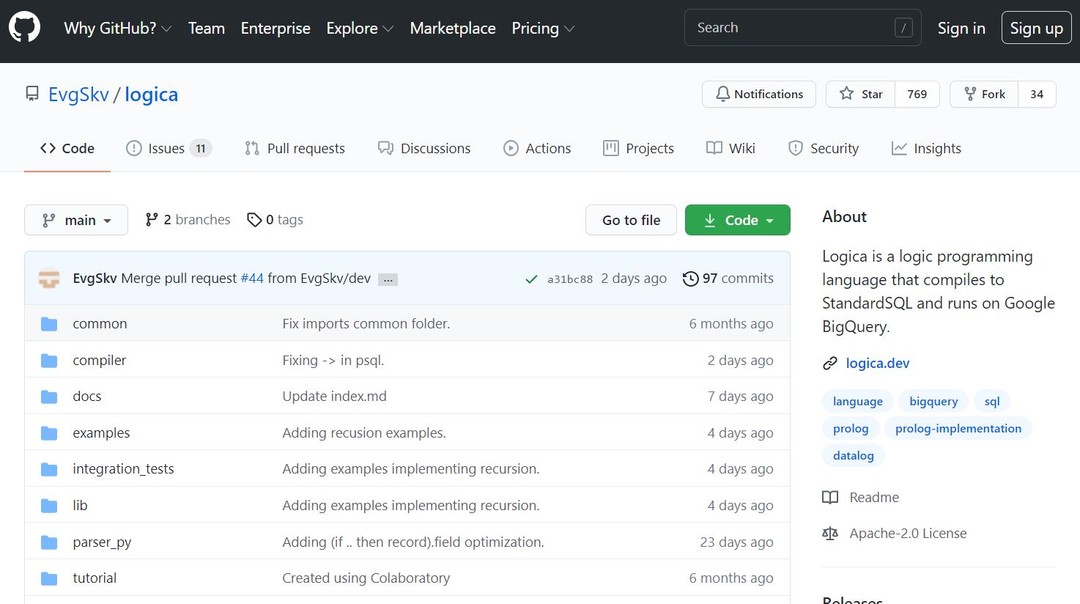Open the common folder icon

49,324
